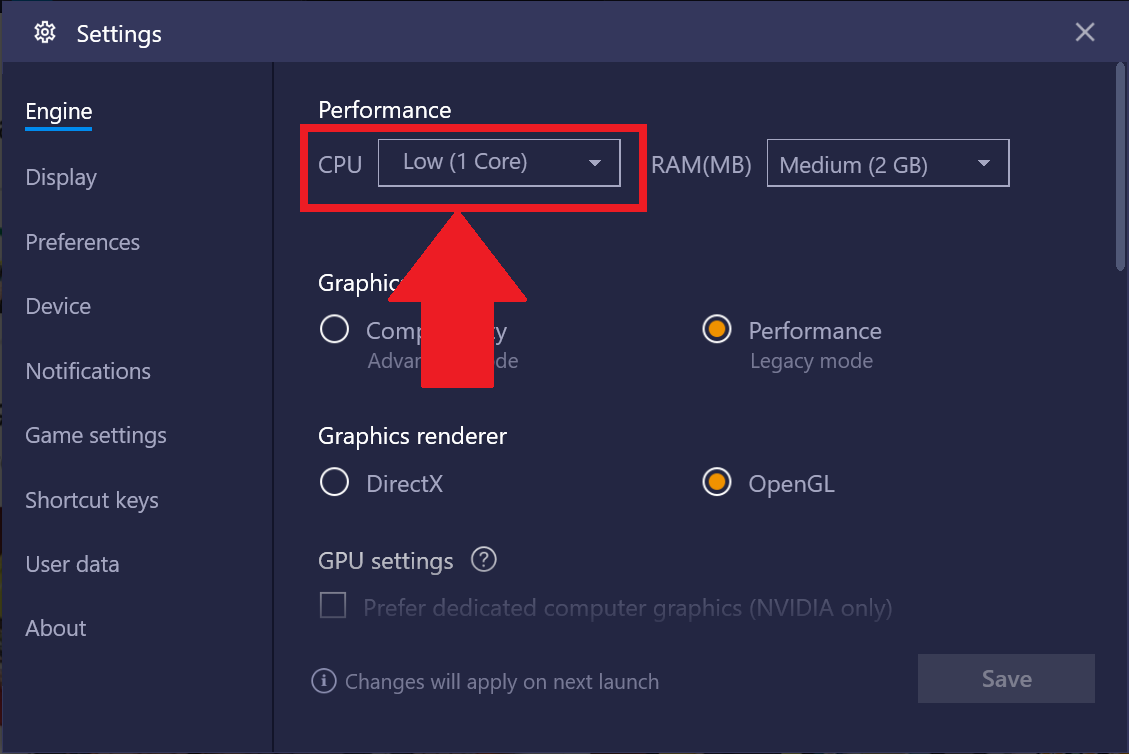Screen dimensions: 1129x754
Task: Click the Save button
Action: [x=1006, y=678]
